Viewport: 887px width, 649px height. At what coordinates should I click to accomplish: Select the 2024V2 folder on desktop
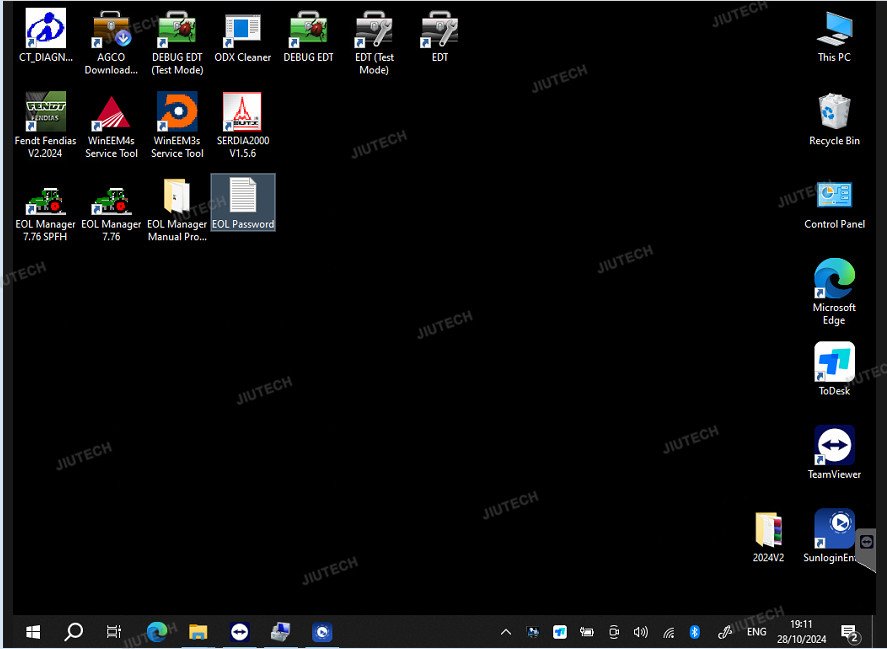pyautogui.click(x=768, y=532)
